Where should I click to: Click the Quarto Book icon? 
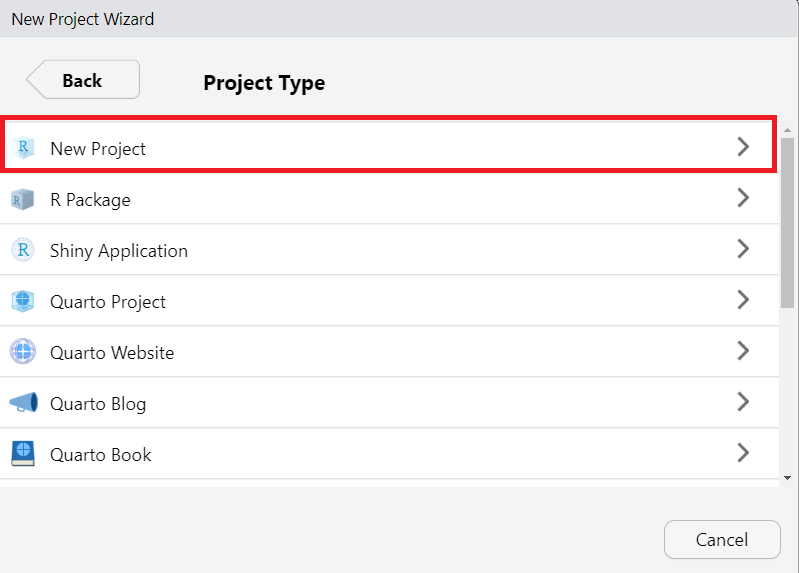[23, 454]
